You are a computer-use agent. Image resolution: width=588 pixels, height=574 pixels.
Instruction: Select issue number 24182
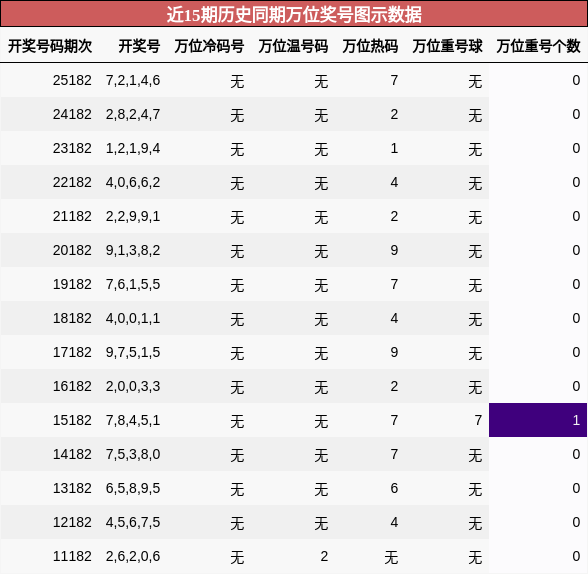(x=72, y=114)
